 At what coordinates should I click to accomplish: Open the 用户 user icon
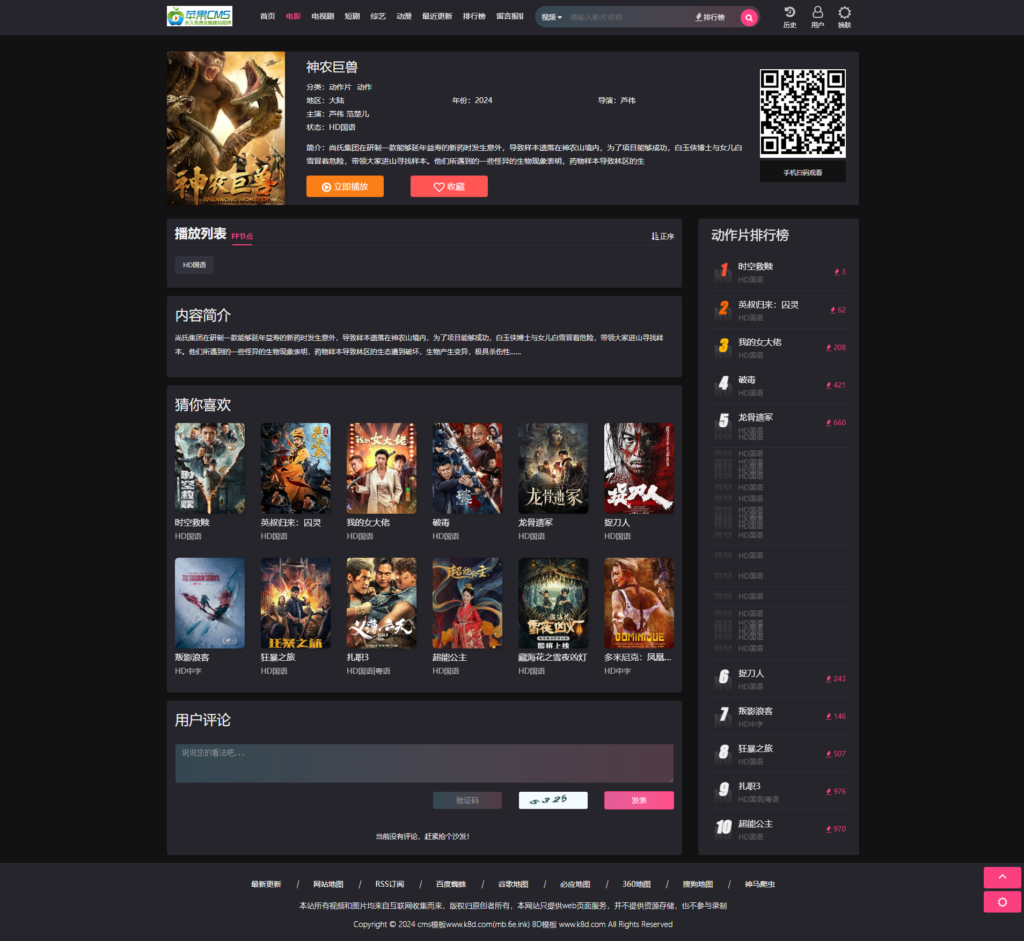(817, 17)
